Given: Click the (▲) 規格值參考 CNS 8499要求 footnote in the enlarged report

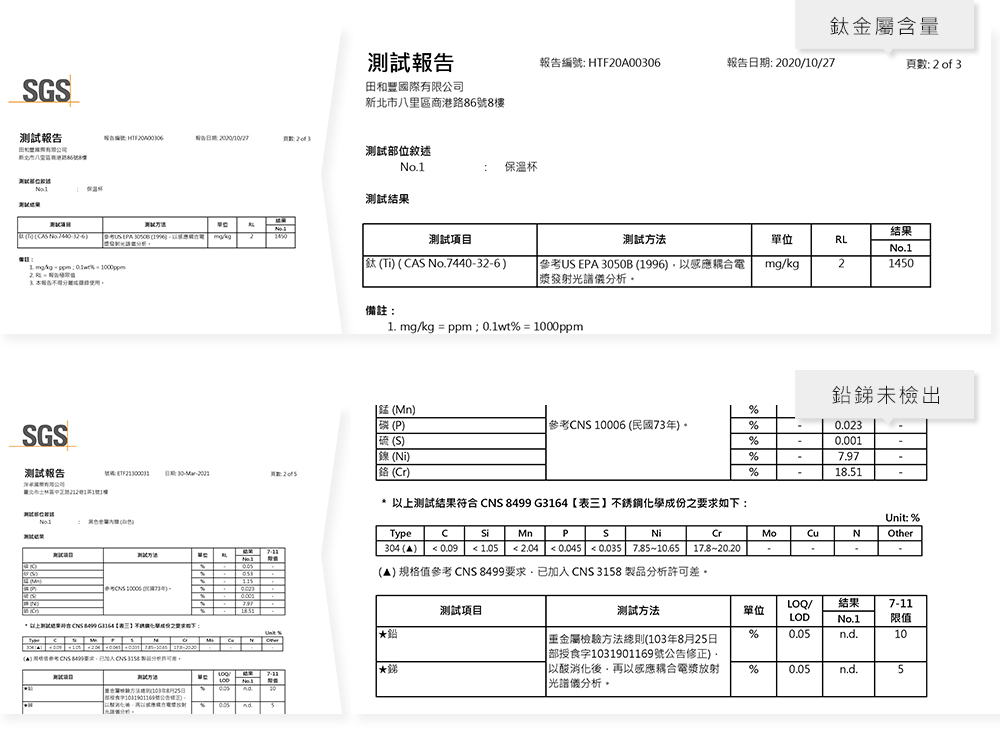Looking at the screenshot, I should pos(543,572).
